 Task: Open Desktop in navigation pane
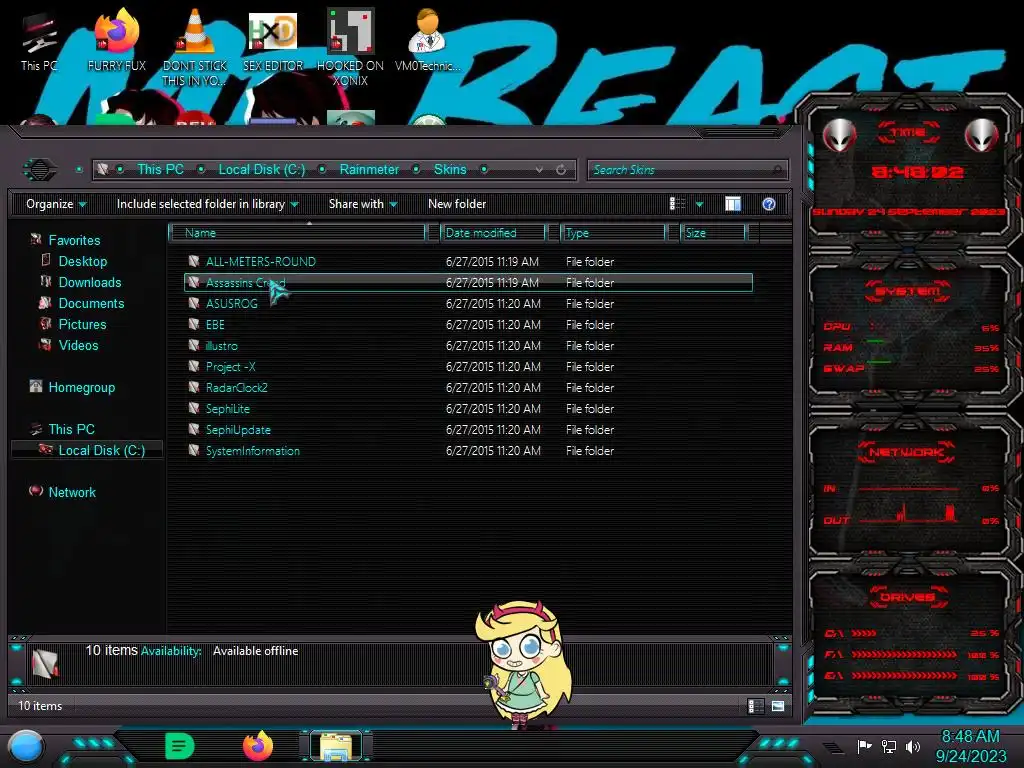point(82,261)
